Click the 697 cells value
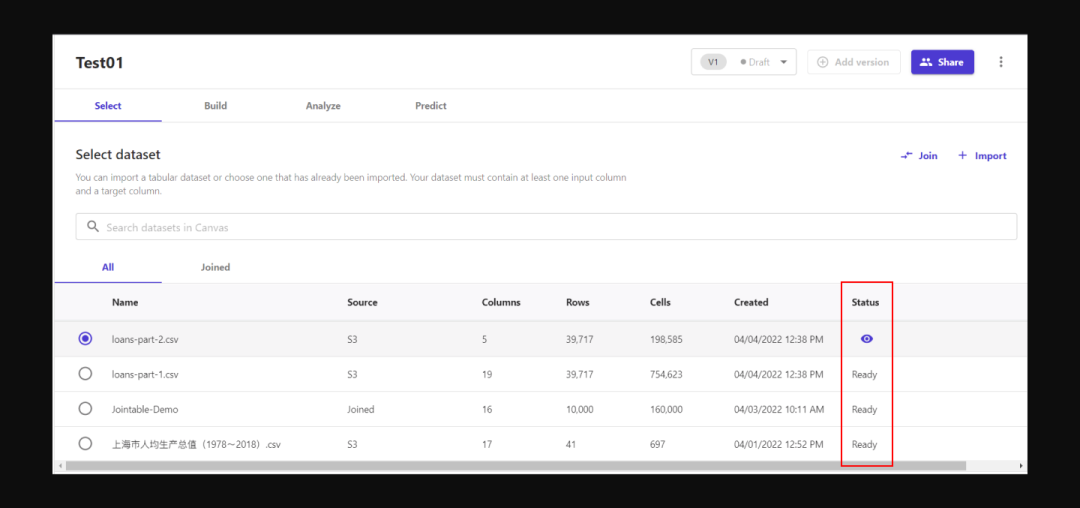The height and width of the screenshot is (508, 1080). [x=658, y=445]
